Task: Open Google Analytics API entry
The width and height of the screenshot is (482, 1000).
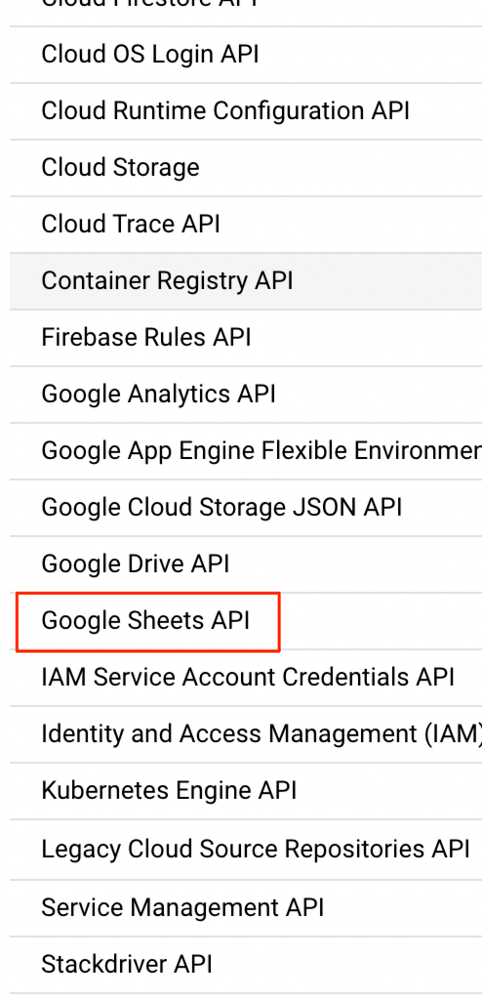Action: [x=158, y=393]
